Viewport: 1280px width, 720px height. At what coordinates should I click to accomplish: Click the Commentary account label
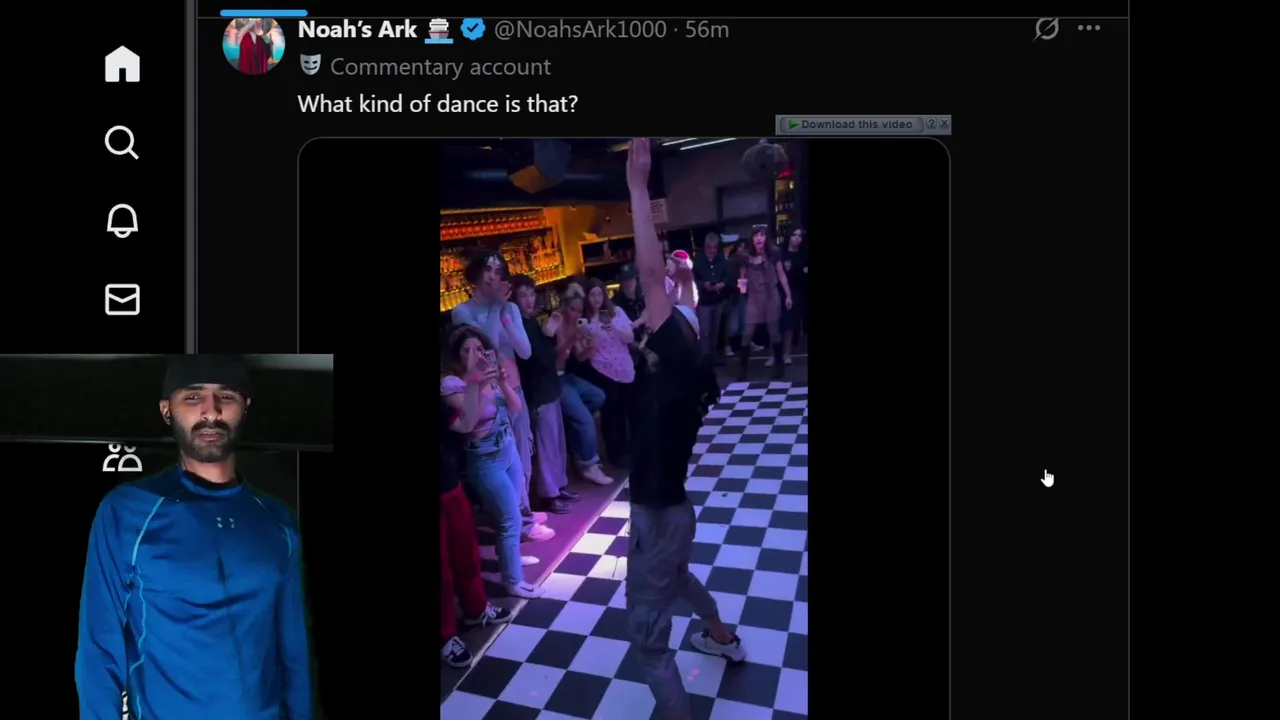(440, 66)
